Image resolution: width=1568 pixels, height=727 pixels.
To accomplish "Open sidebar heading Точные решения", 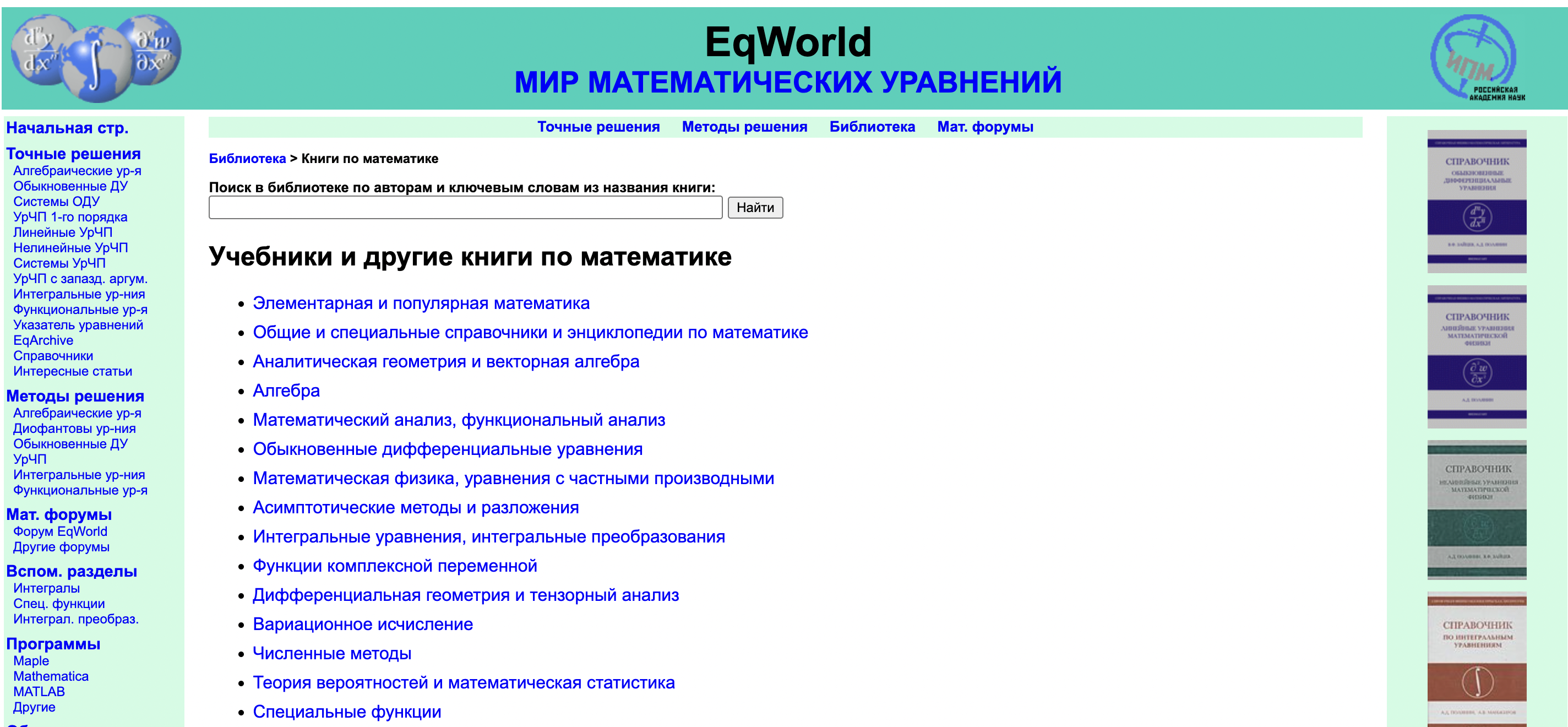I will pyautogui.click(x=74, y=154).
